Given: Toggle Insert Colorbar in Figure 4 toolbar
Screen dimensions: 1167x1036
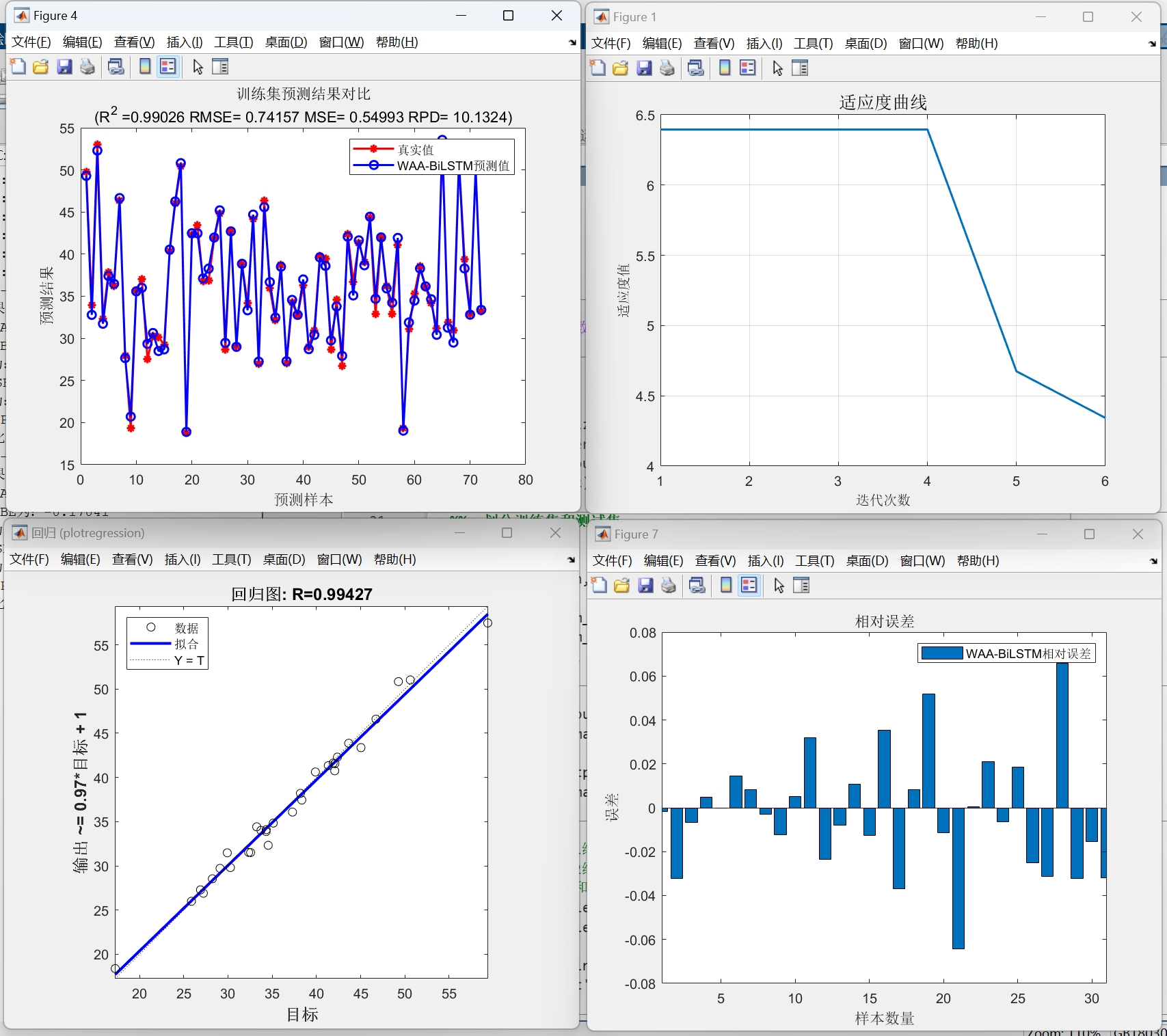Looking at the screenshot, I should coord(145,66).
